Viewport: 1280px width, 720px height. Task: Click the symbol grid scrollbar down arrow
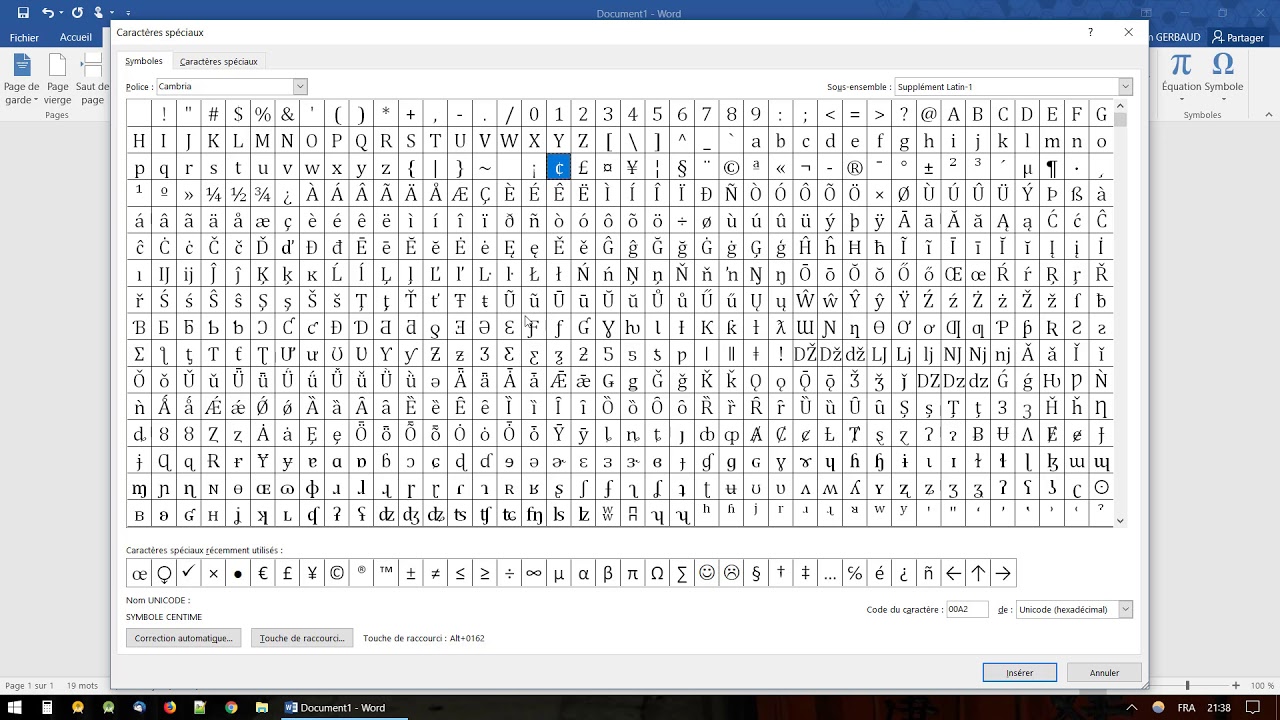pyautogui.click(x=1120, y=520)
